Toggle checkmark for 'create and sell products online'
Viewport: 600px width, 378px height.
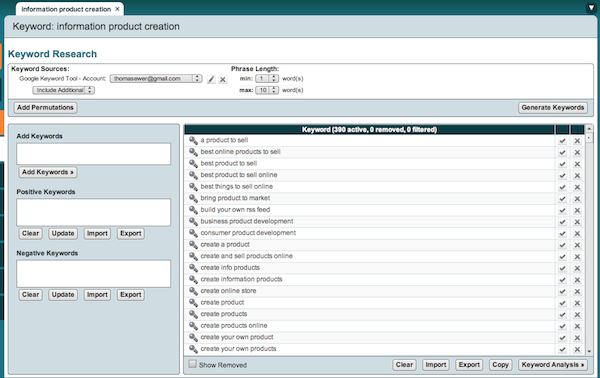click(562, 257)
